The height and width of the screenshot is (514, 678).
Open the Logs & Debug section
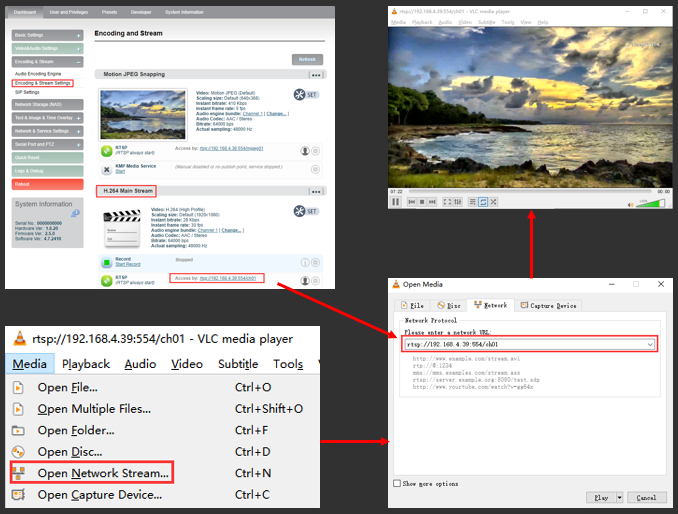48,171
